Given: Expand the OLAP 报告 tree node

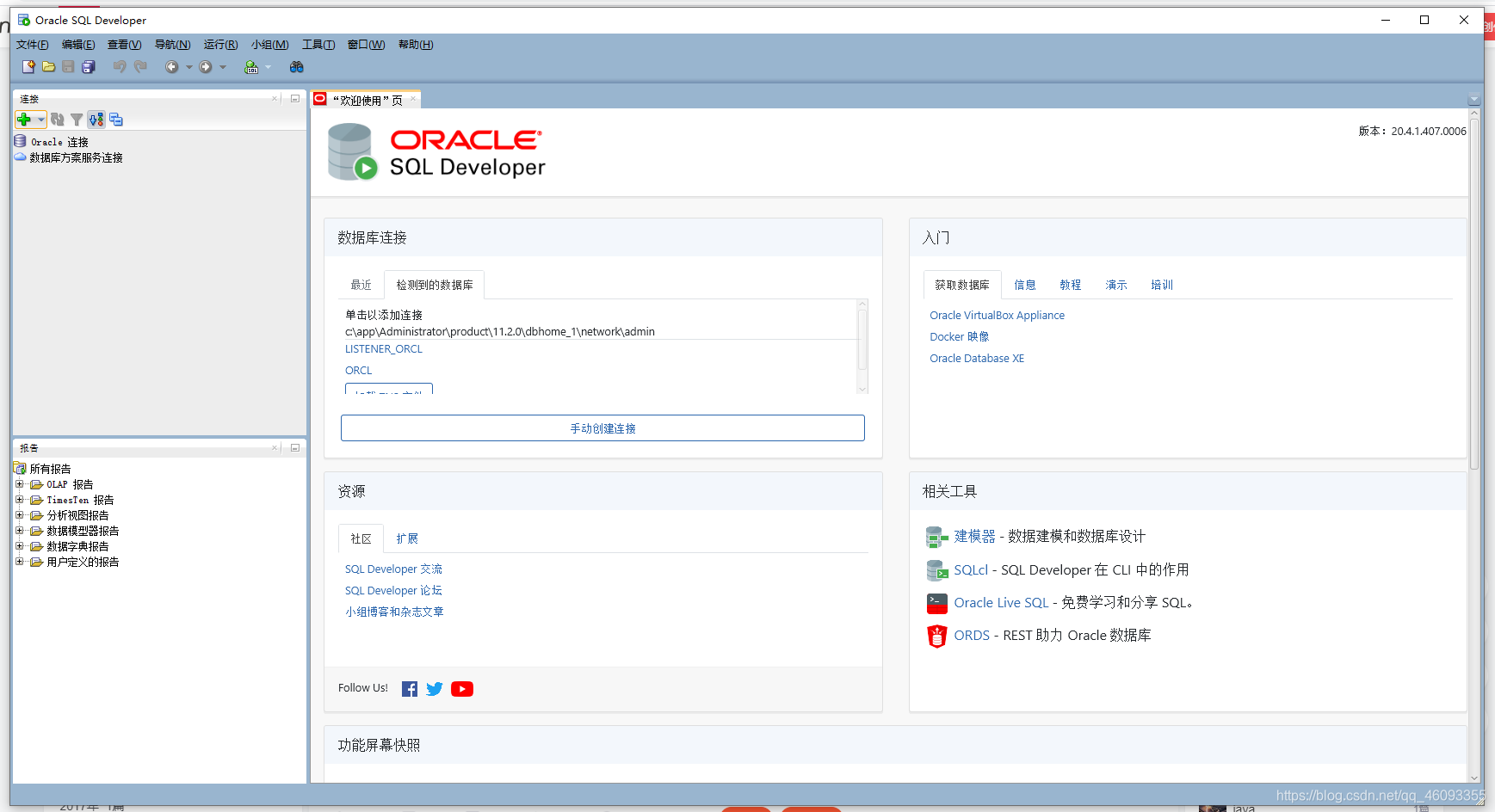Looking at the screenshot, I should pos(19,484).
